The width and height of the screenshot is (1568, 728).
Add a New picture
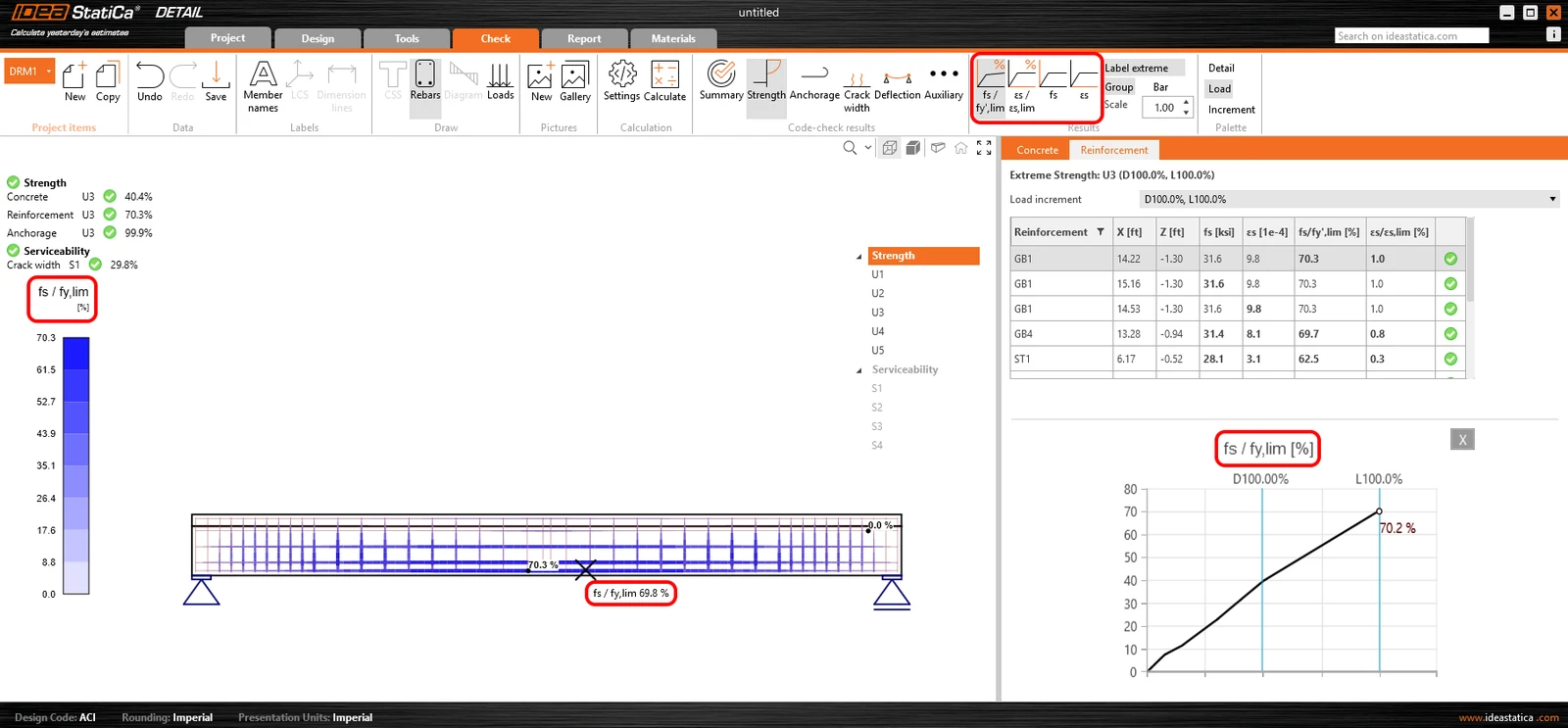(541, 81)
